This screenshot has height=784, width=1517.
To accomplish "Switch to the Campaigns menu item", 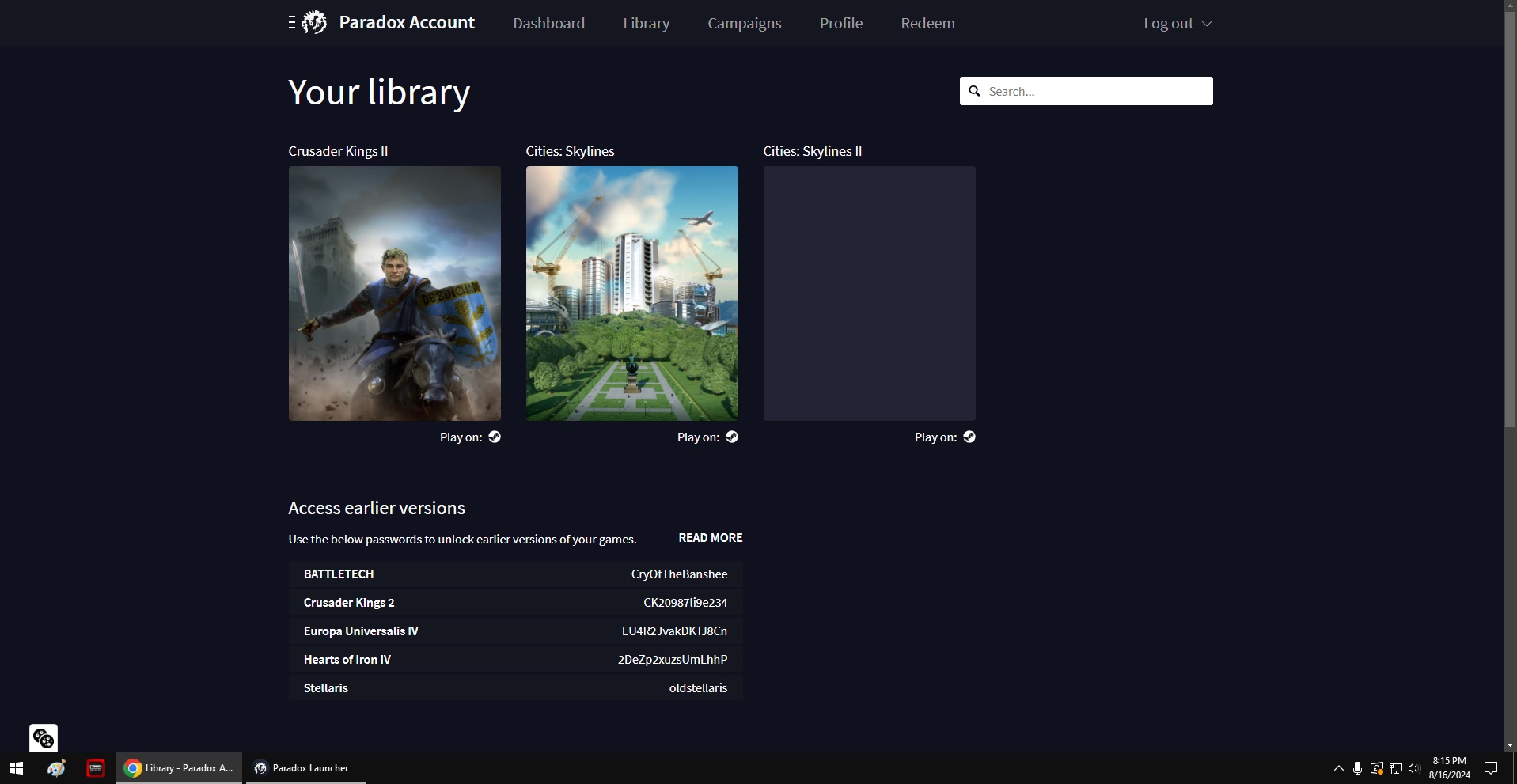I will (x=744, y=23).
